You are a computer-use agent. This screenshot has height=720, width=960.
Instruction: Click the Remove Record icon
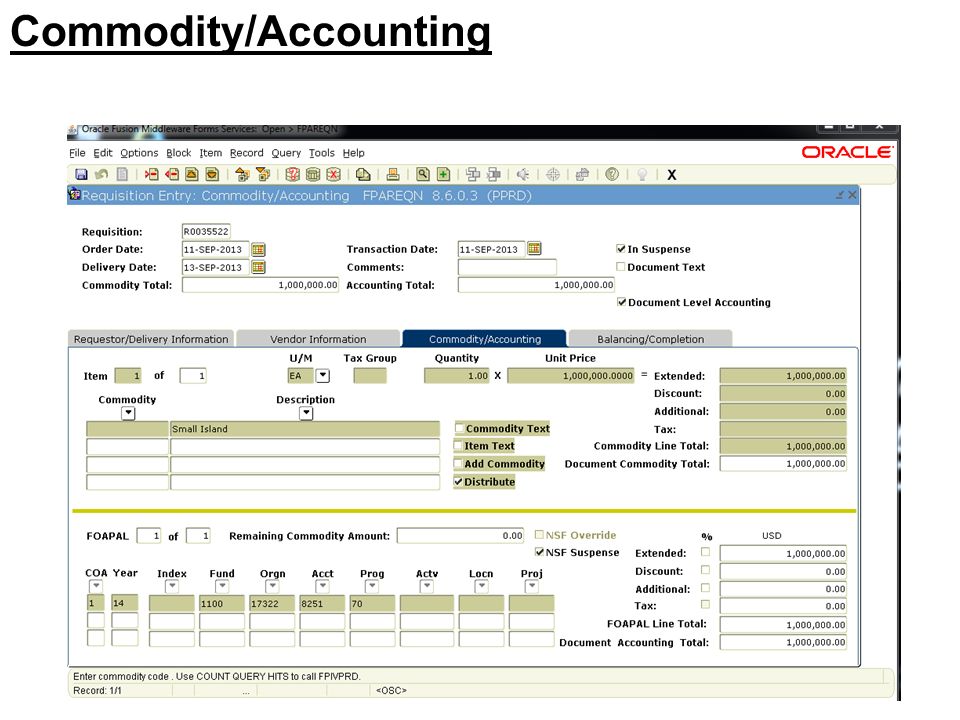[x=171, y=174]
